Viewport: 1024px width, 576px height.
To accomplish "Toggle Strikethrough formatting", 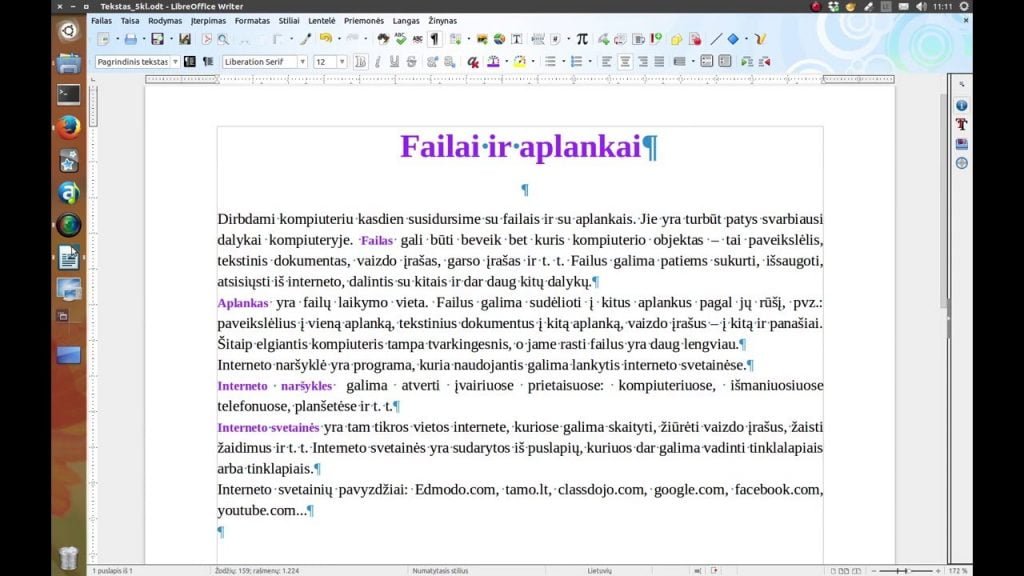I will pos(411,62).
